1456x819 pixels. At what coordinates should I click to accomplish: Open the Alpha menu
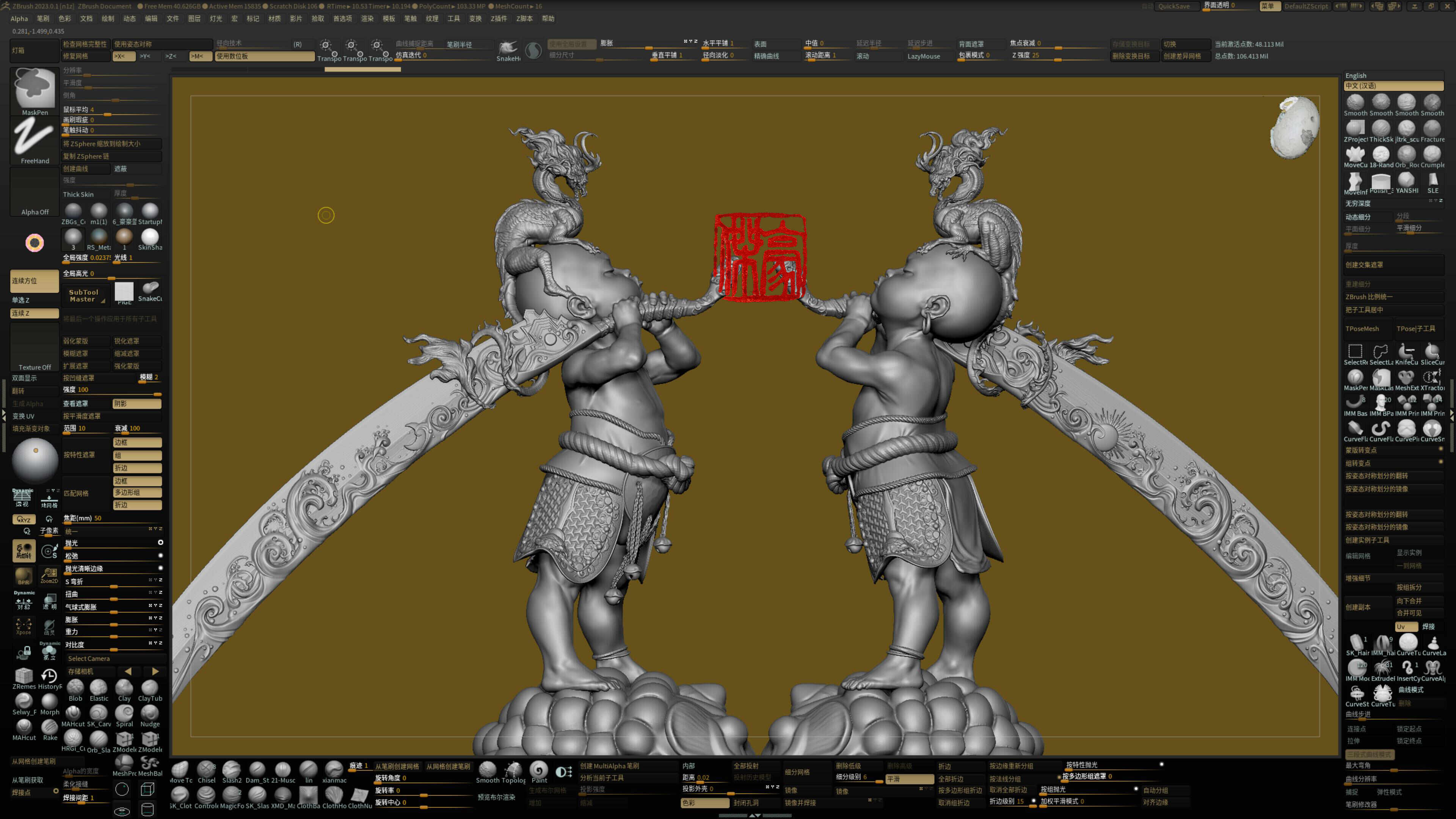tap(19, 19)
